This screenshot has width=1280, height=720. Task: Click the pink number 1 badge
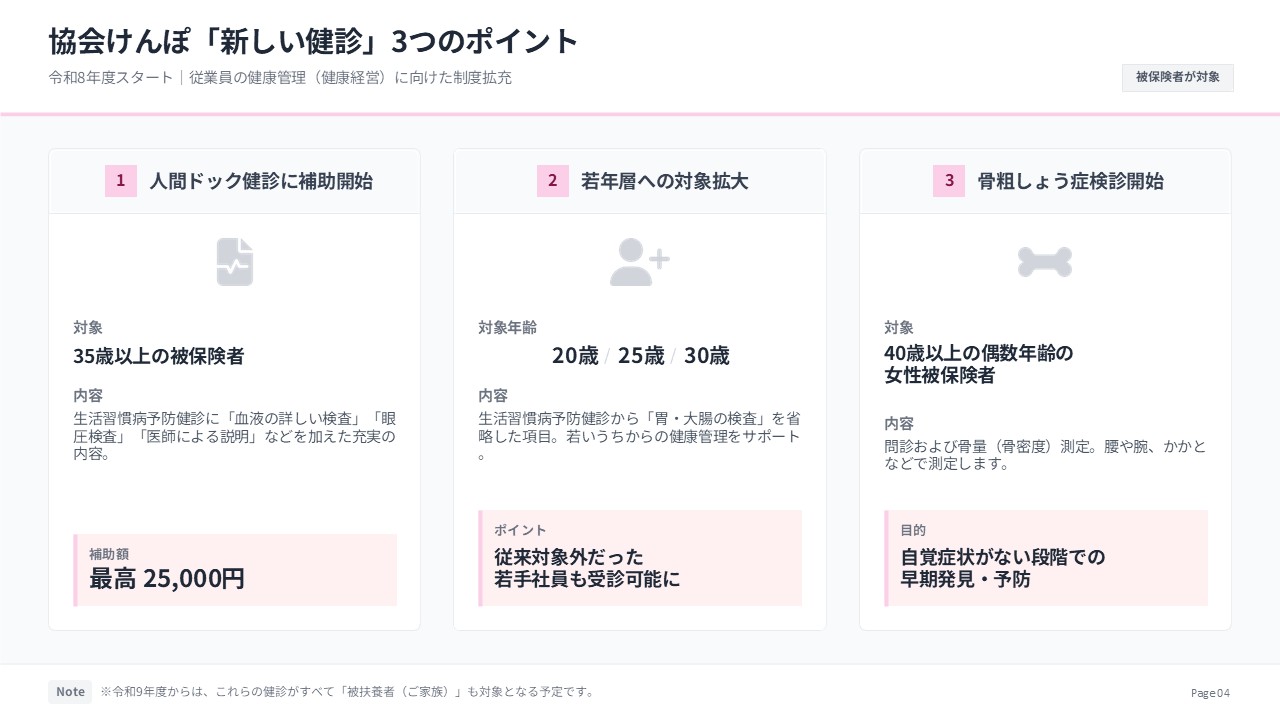pyautogui.click(x=121, y=181)
